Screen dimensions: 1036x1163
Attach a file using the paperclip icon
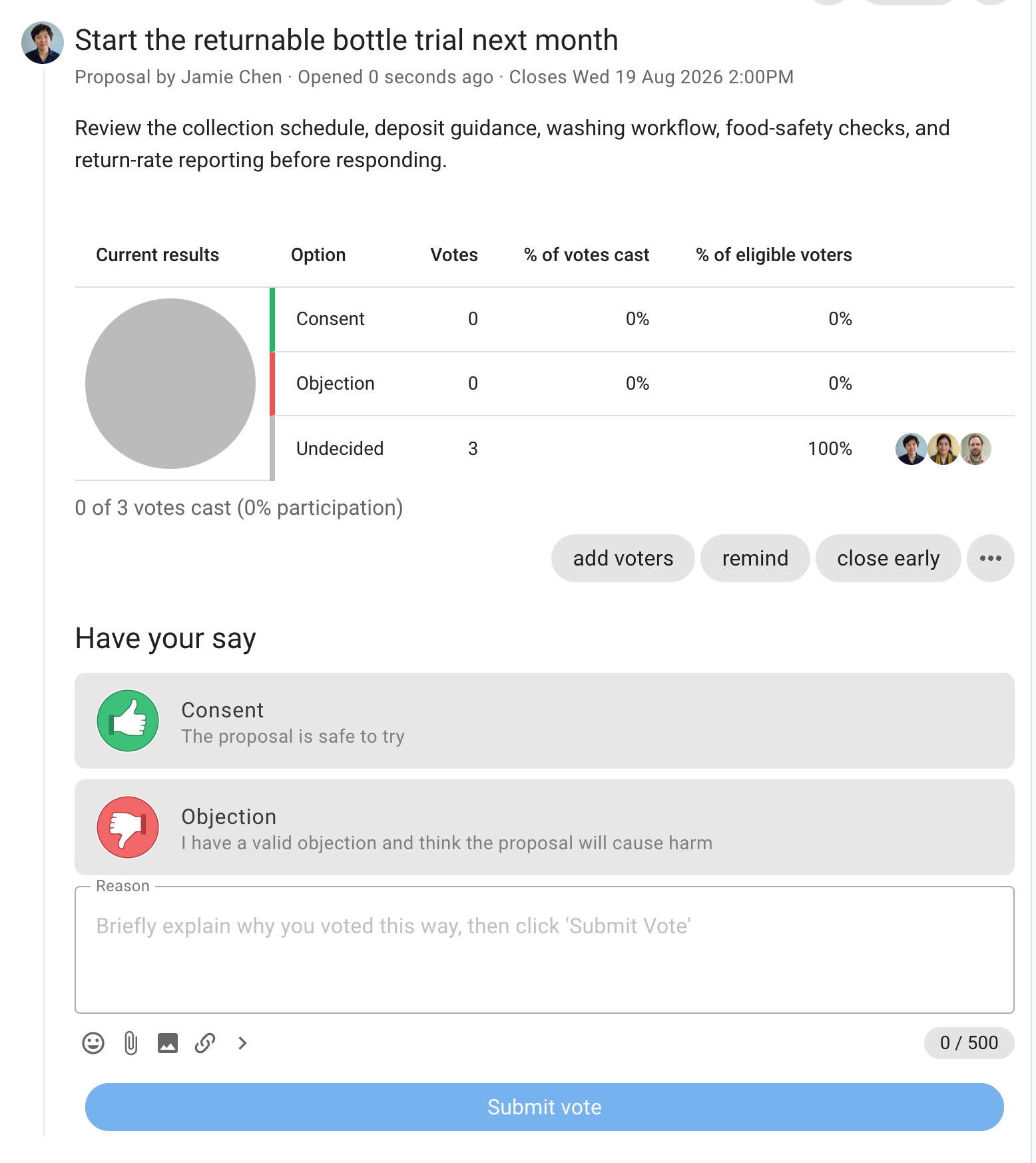pos(130,1043)
